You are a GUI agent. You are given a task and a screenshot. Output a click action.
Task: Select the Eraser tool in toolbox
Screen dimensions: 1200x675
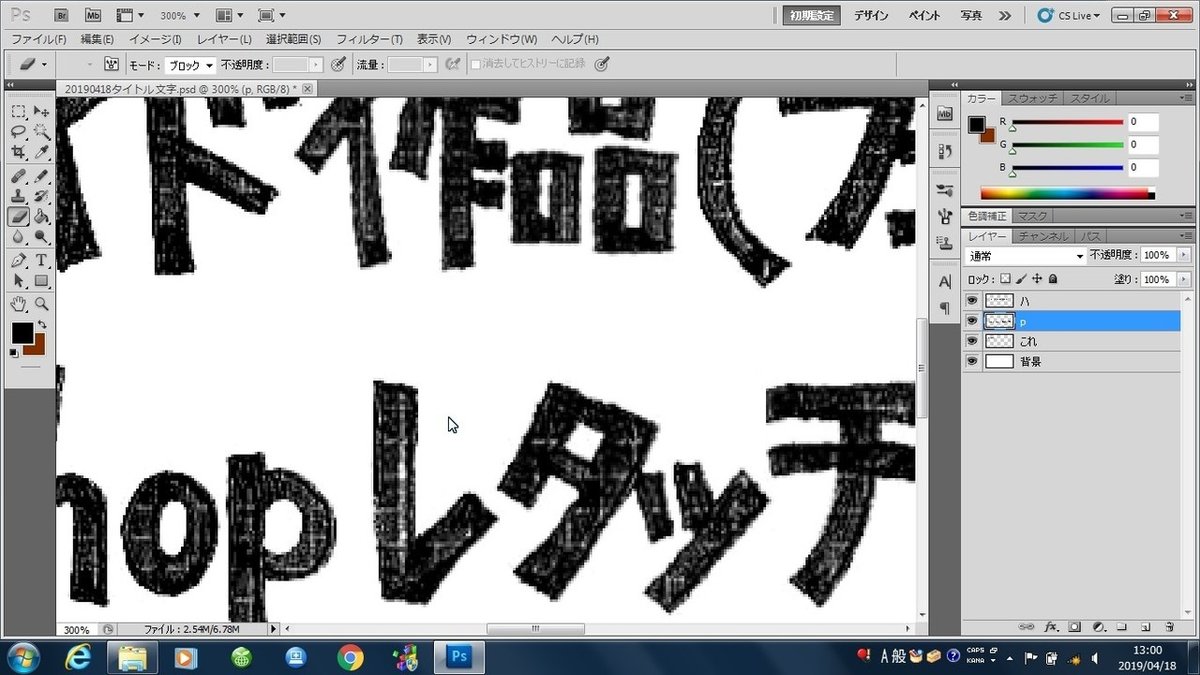19,216
